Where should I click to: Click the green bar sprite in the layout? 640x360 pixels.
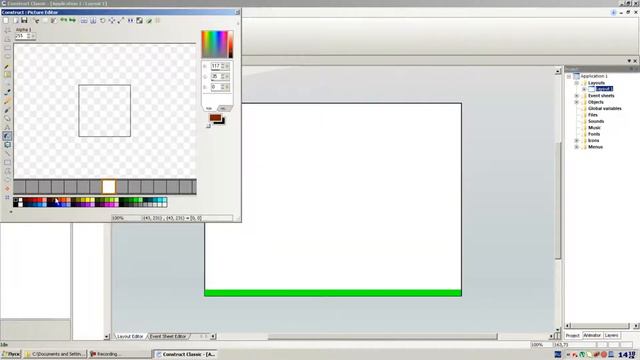pyautogui.click(x=333, y=293)
